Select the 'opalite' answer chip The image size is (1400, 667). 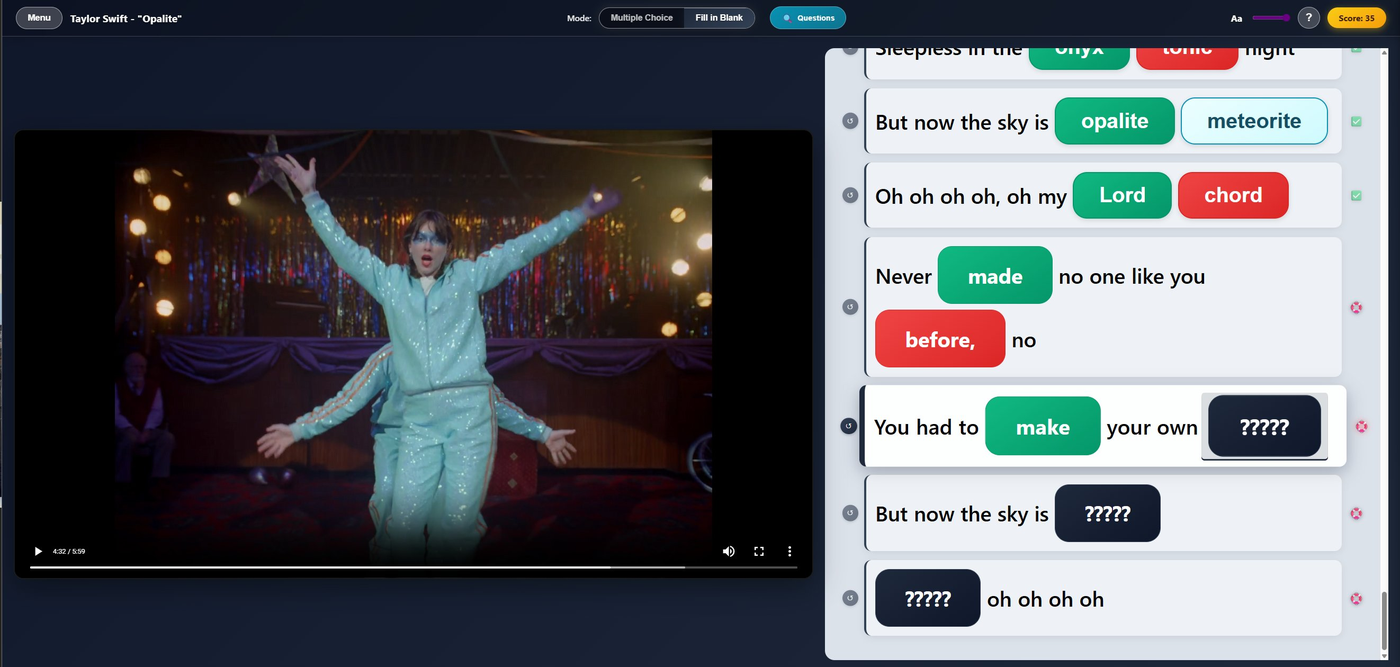[1114, 121]
